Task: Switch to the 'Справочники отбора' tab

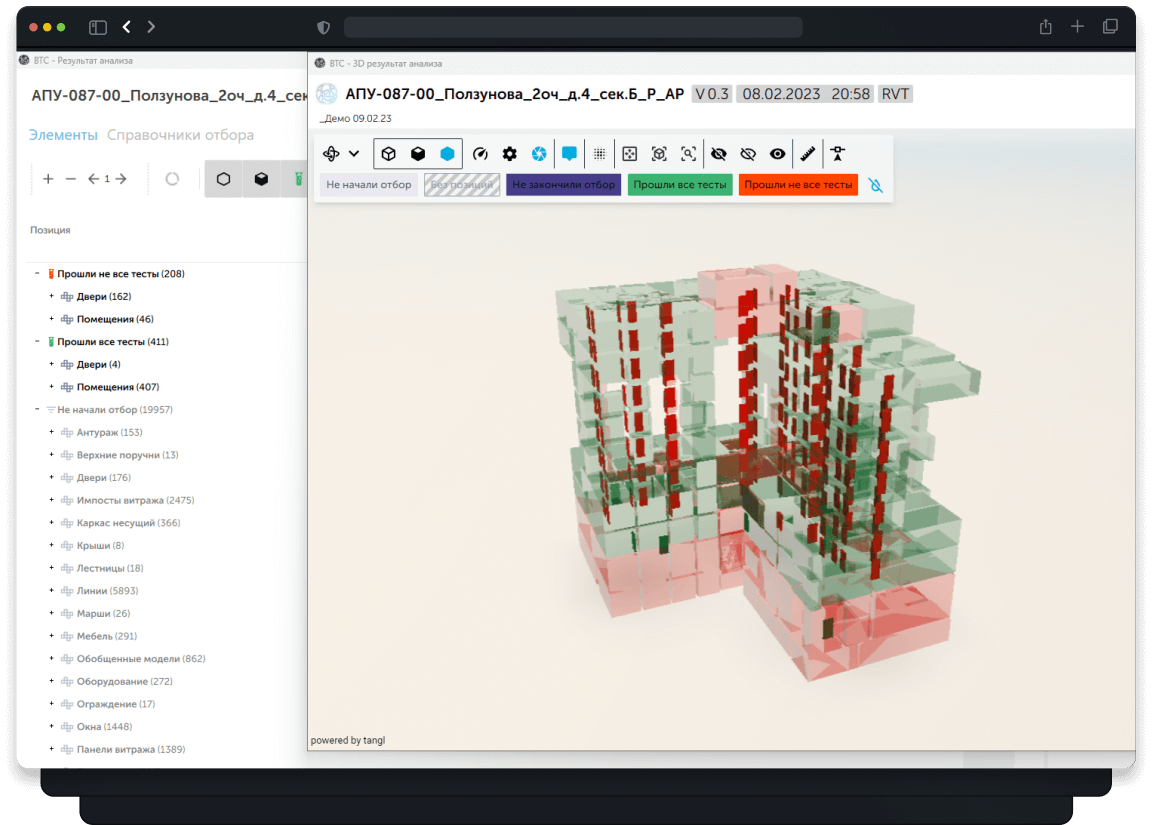Action: tap(180, 135)
